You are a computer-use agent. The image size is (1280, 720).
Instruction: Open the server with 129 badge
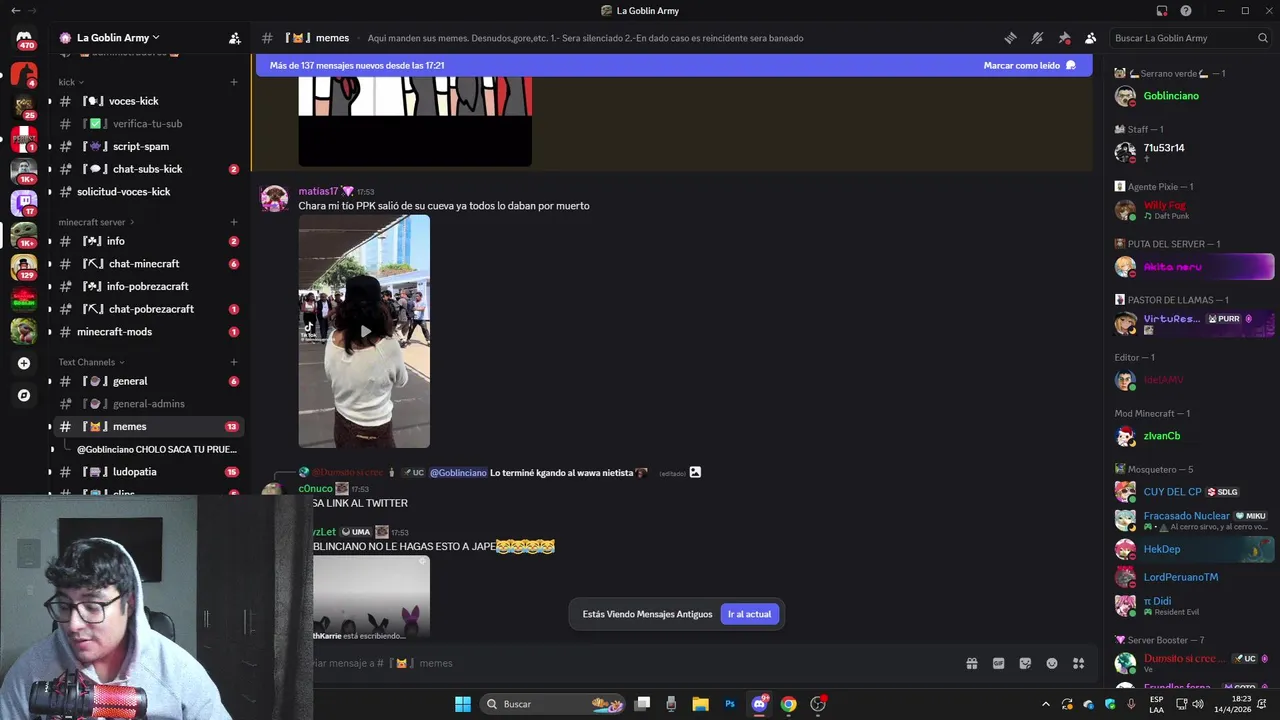point(24,267)
